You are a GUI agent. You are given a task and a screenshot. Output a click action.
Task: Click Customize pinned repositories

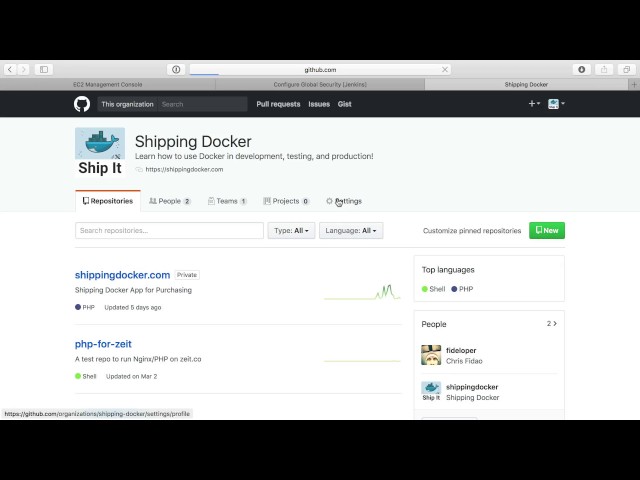pyautogui.click(x=472, y=231)
